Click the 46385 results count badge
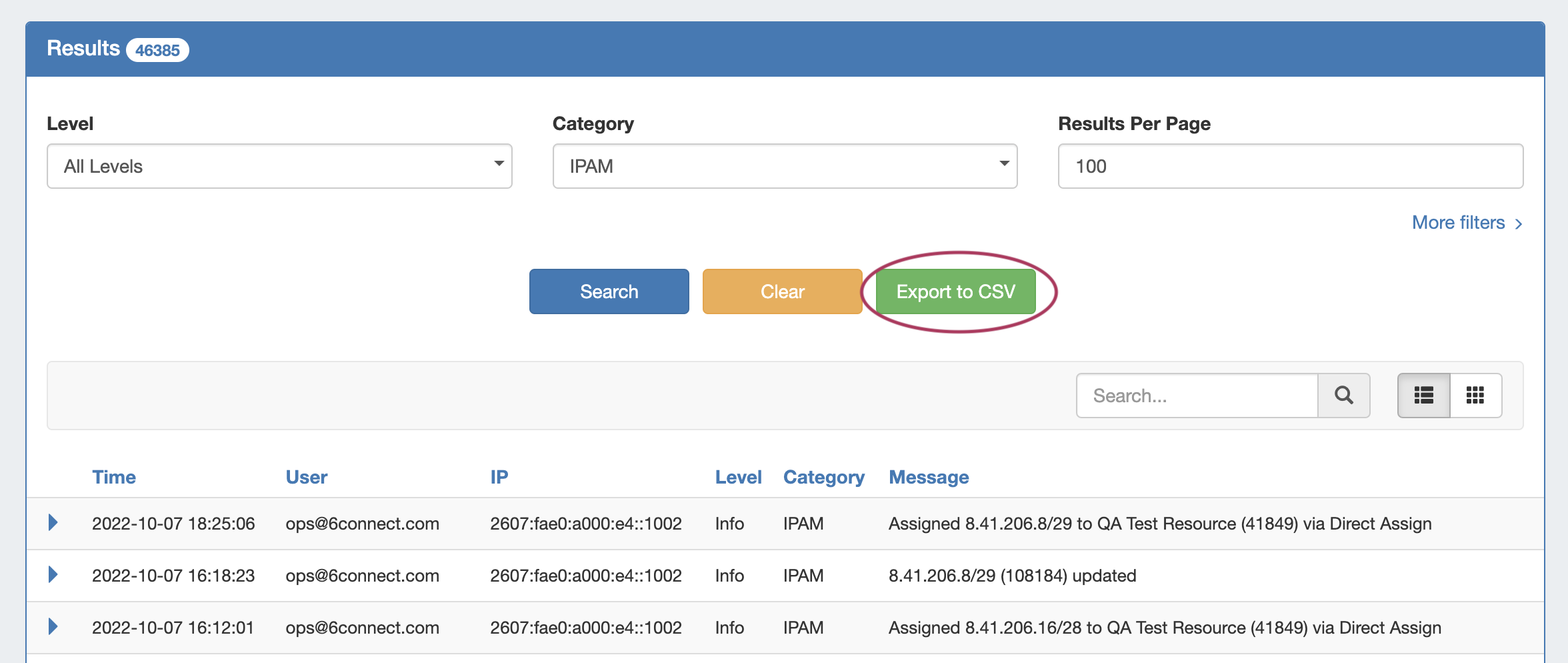The width and height of the screenshot is (1568, 663). (x=157, y=50)
